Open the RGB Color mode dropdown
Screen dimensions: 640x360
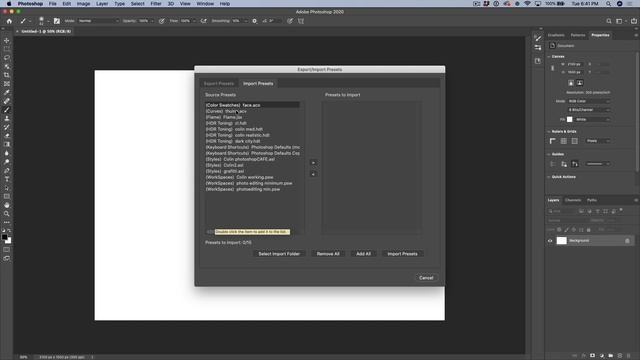[589, 101]
